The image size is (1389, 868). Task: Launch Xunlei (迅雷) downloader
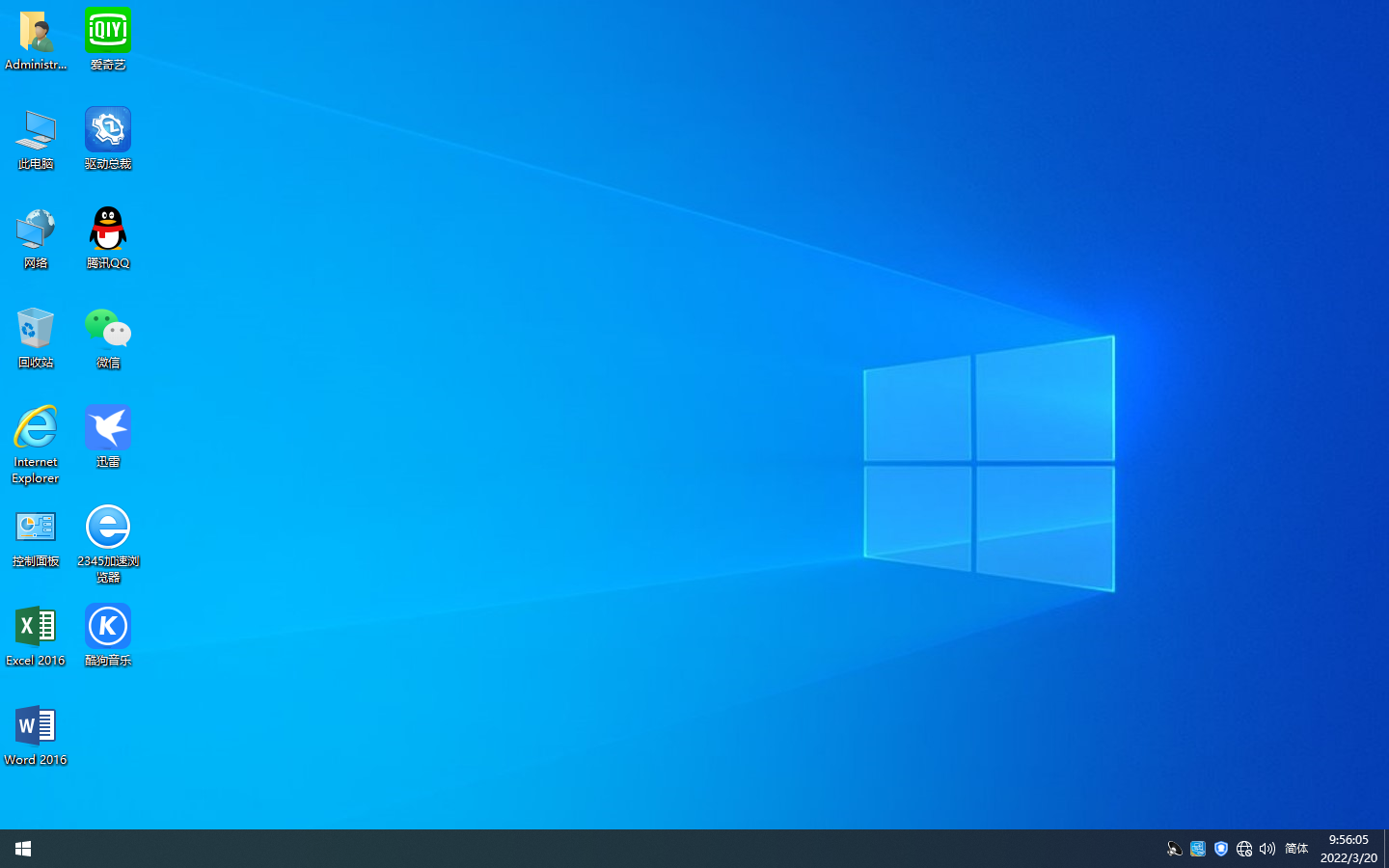(x=108, y=437)
